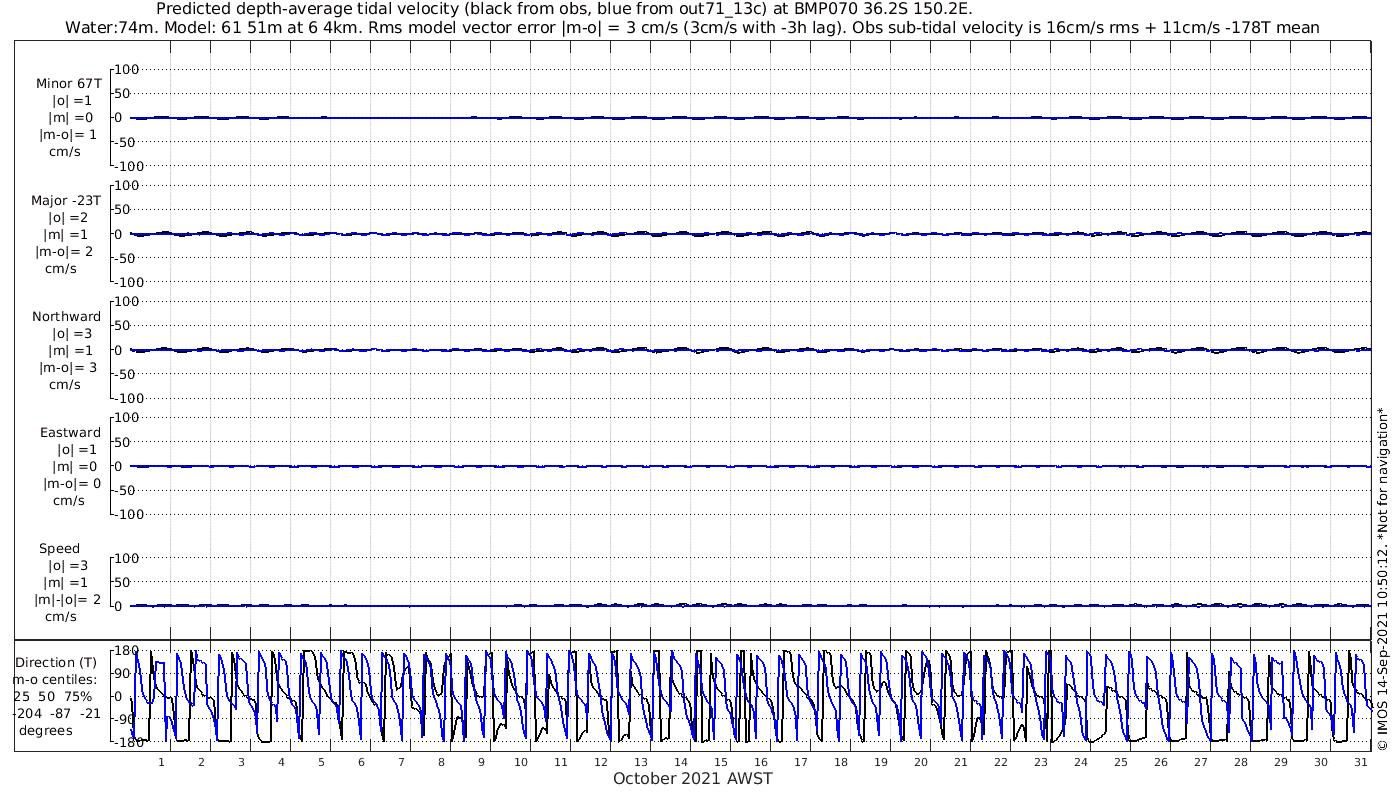Select the '25 50 75%' centile header

coord(52,696)
